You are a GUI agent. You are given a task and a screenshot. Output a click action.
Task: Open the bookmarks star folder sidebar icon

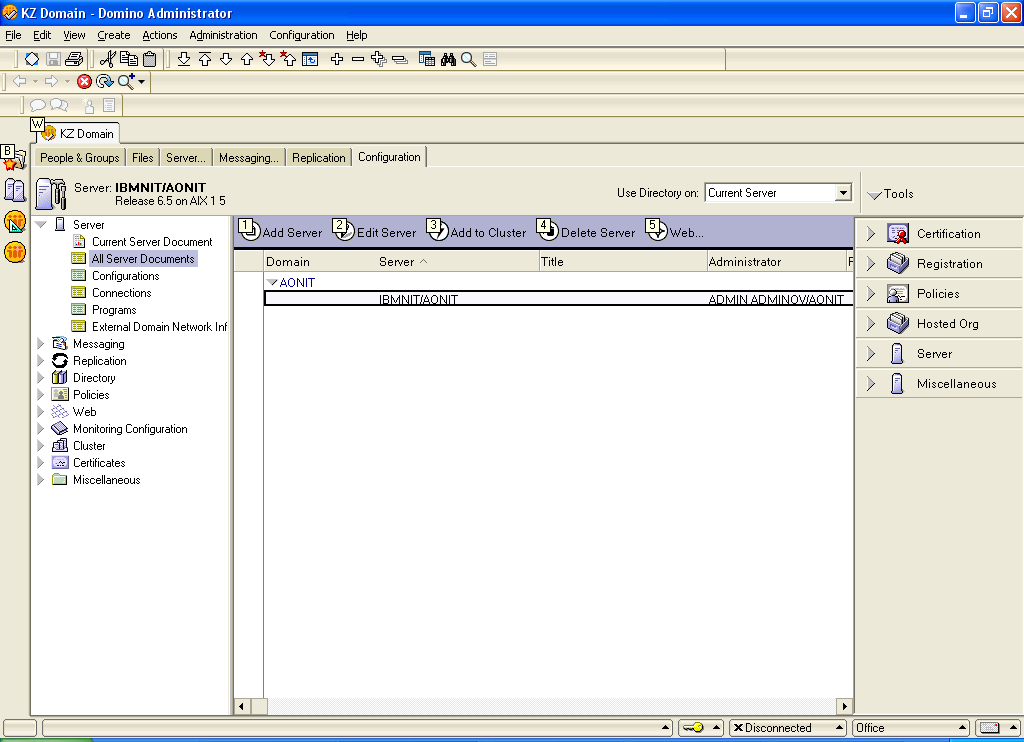pos(13,159)
